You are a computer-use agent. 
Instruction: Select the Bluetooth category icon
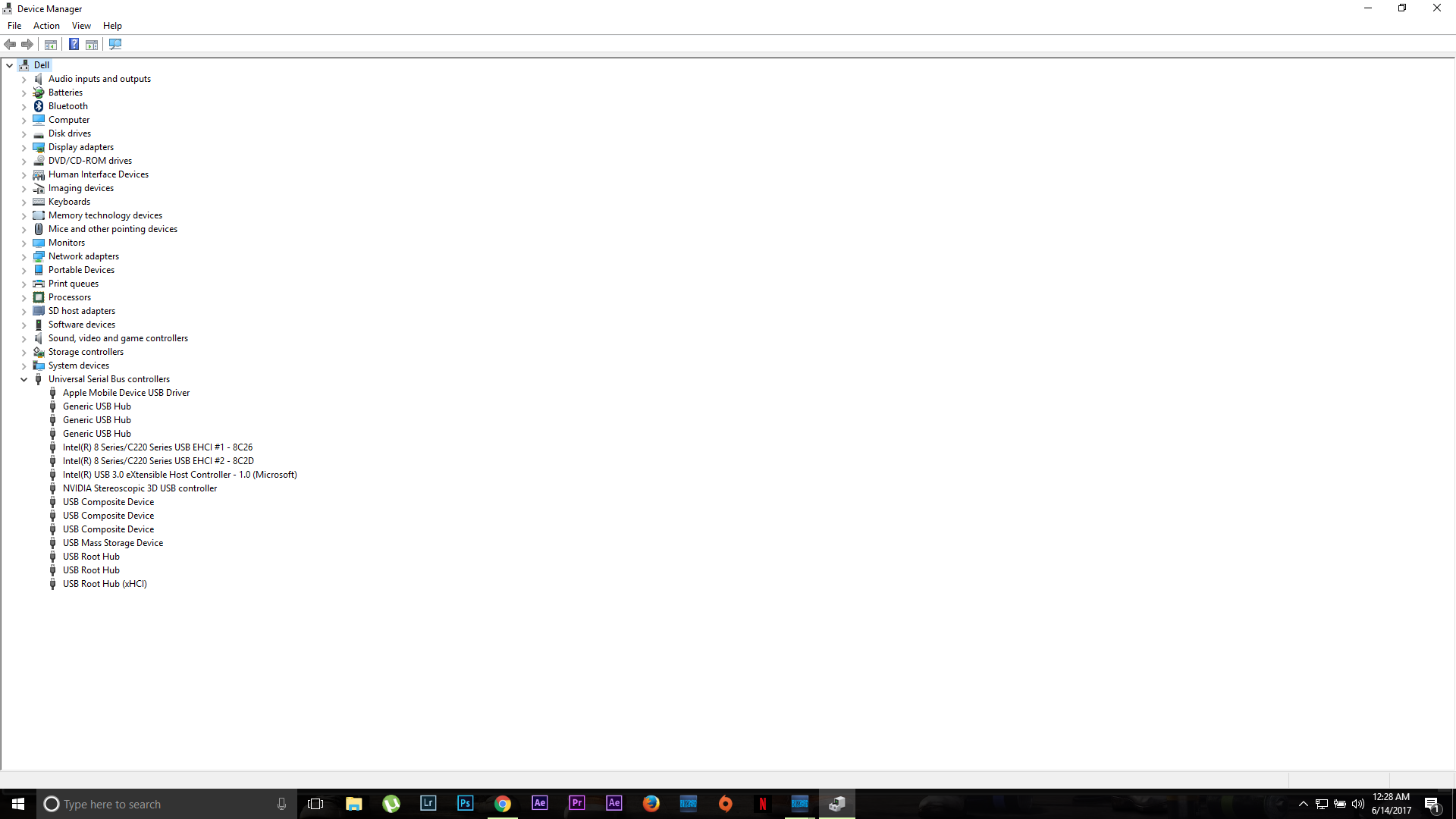click(39, 106)
